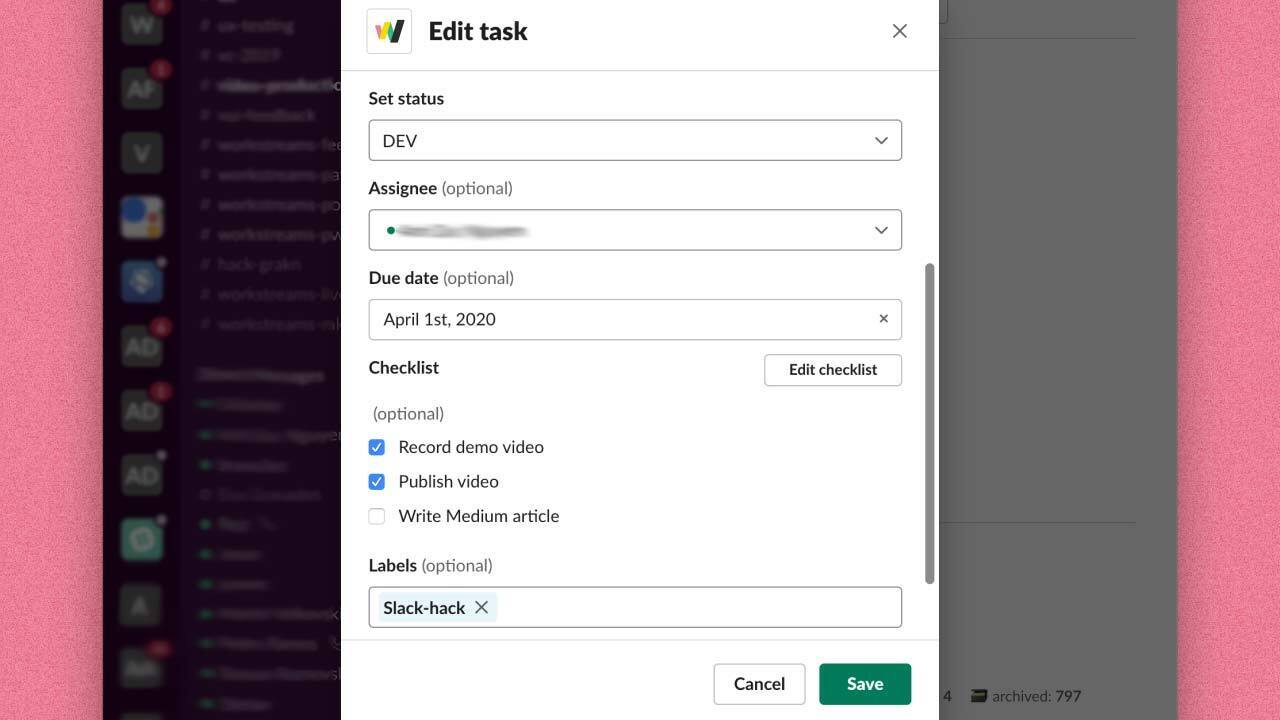Open the V workspace in sidebar
Image resolution: width=1280 pixels, height=720 pixels.
tap(141, 153)
